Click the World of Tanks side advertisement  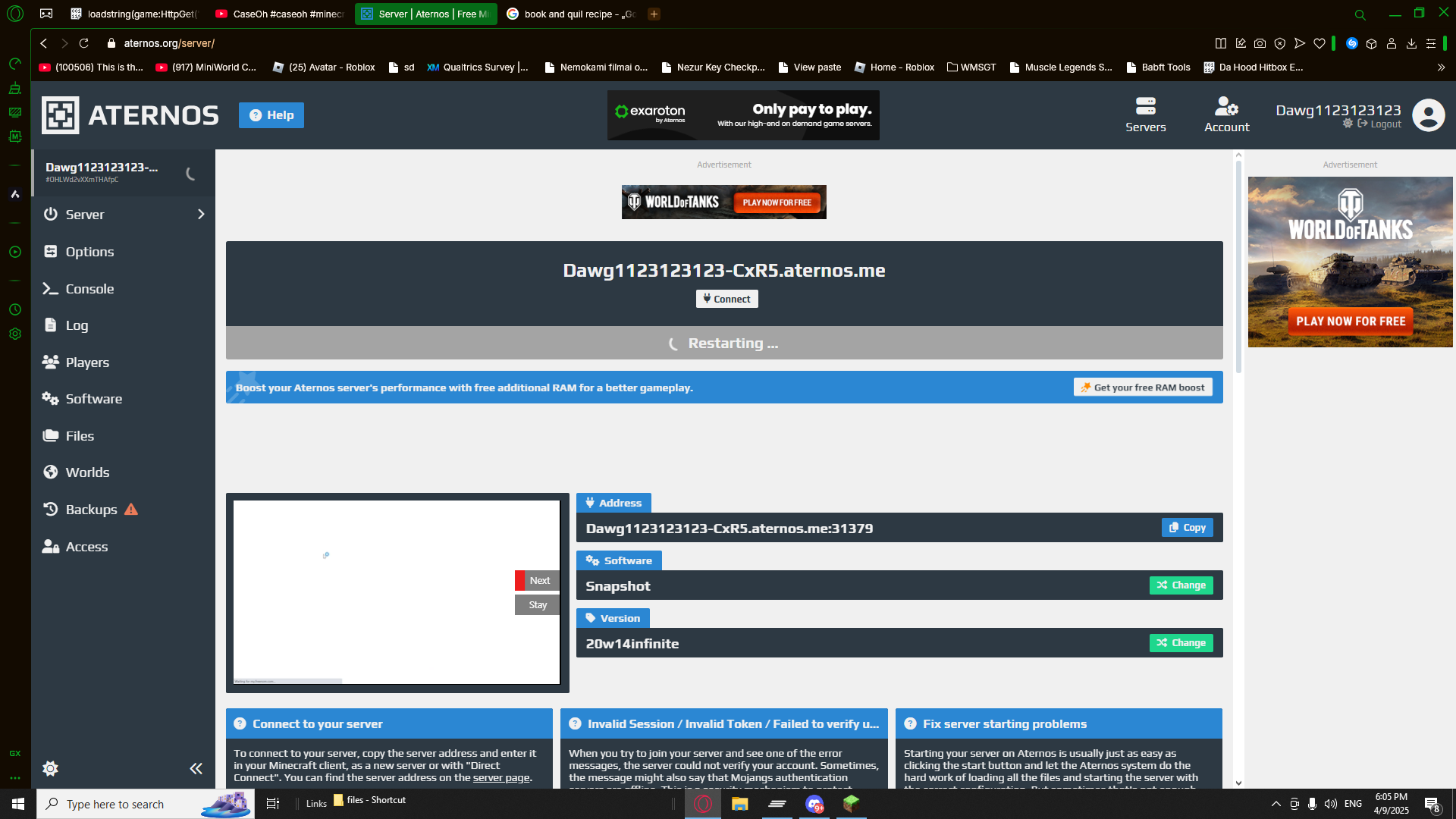point(1350,262)
